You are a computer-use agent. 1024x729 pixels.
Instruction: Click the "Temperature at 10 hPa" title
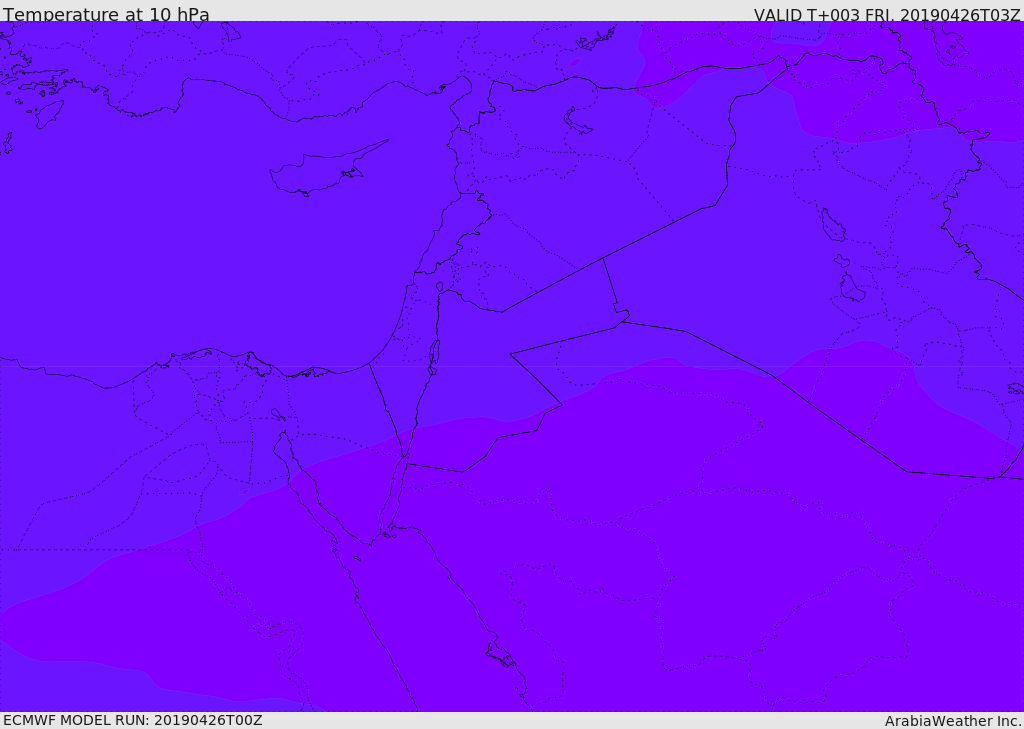[x=106, y=15]
